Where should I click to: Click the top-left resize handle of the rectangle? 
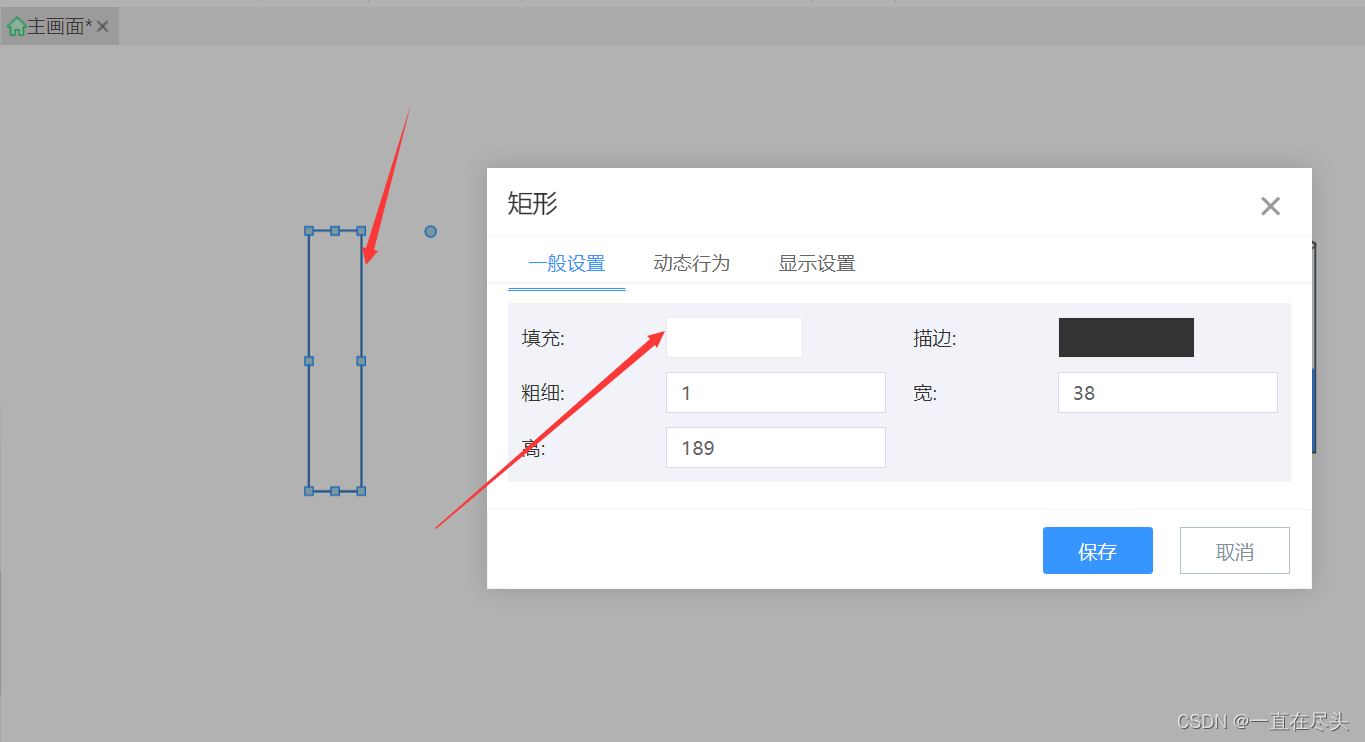click(x=307, y=231)
